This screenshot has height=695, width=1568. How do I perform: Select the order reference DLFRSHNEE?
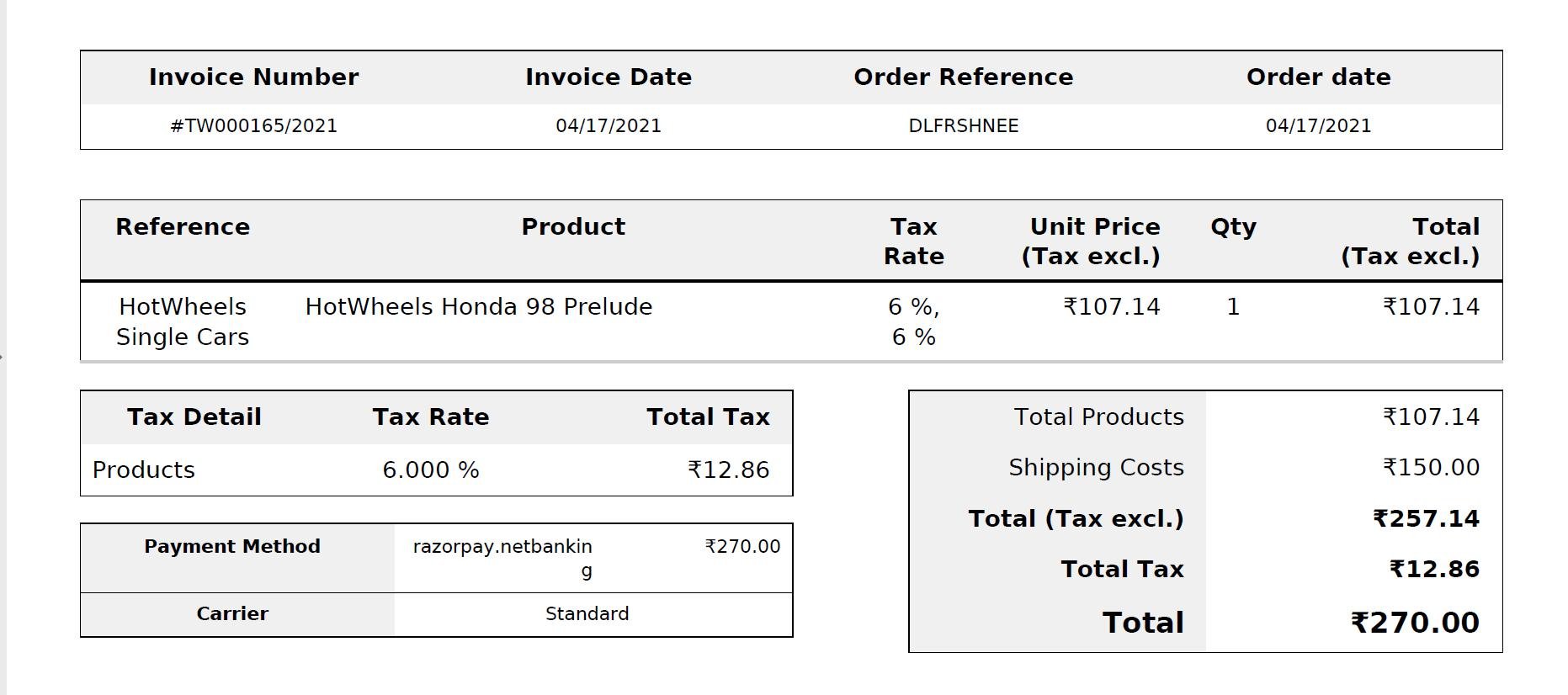click(x=963, y=126)
